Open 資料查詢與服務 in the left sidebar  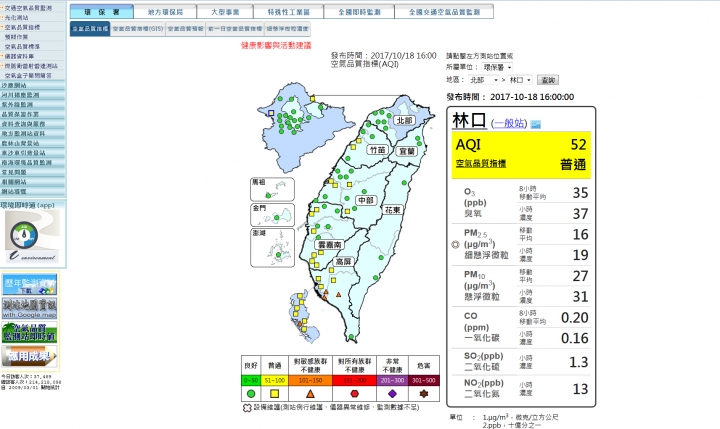click(23, 124)
